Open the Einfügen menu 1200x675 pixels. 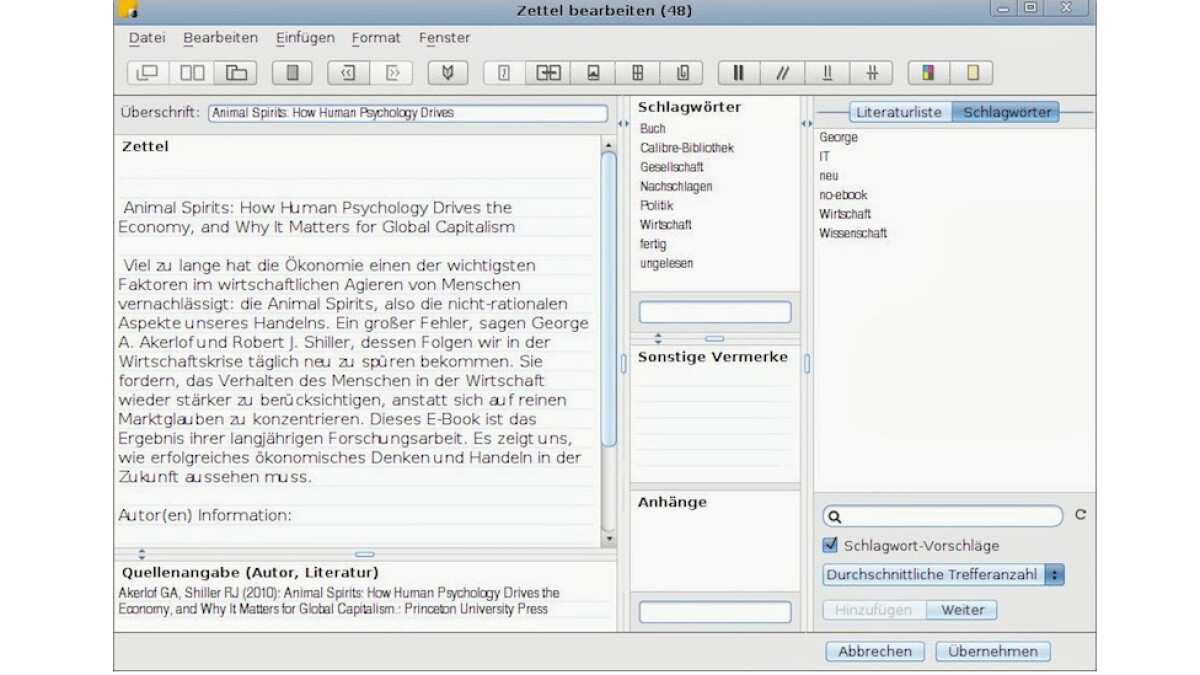(x=304, y=38)
